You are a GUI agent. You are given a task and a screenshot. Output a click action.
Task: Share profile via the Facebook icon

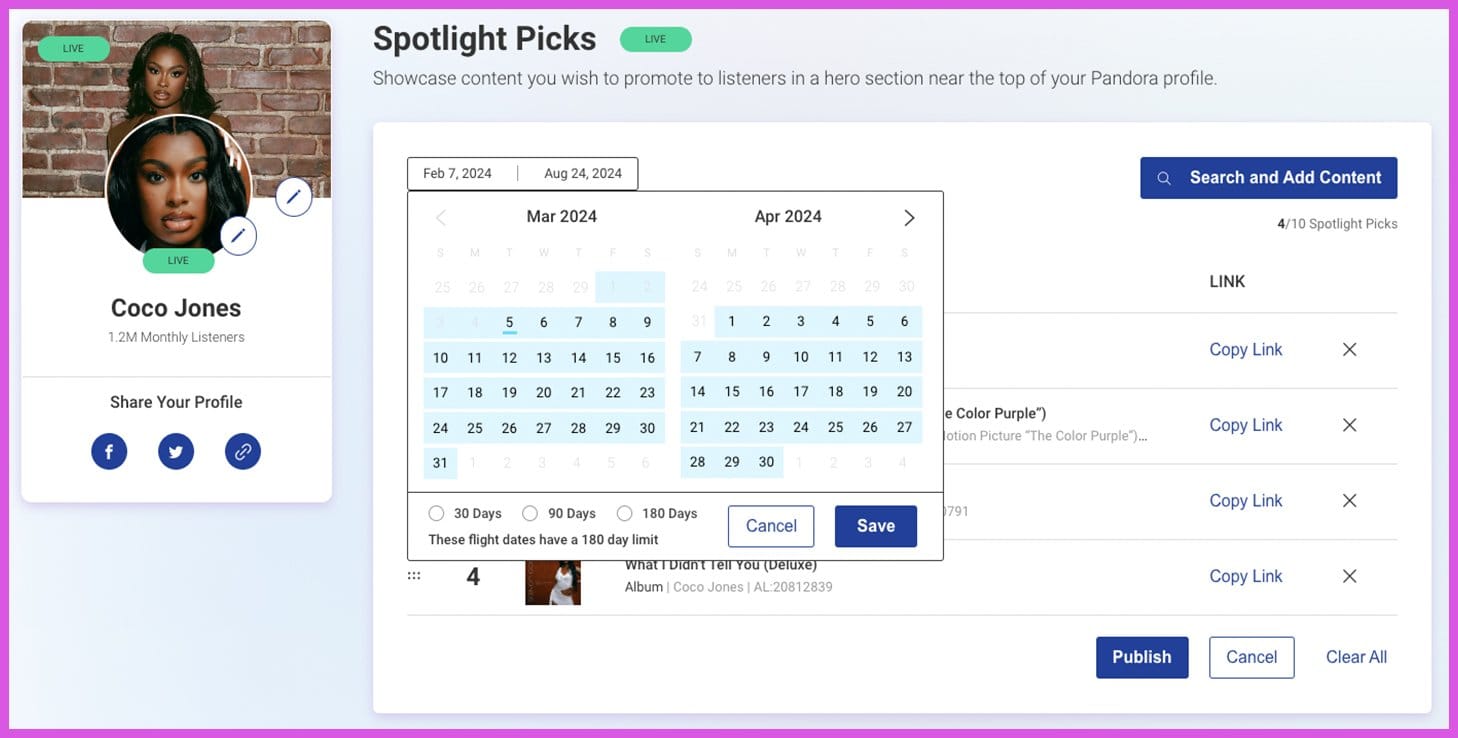[x=109, y=451]
